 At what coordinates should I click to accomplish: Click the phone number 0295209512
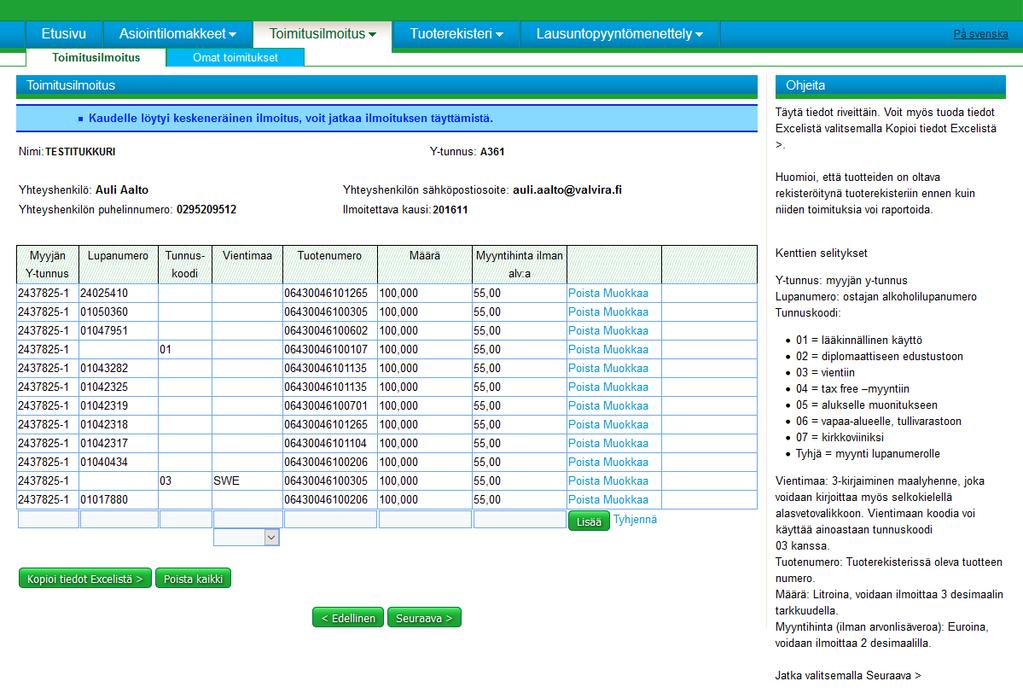206,209
